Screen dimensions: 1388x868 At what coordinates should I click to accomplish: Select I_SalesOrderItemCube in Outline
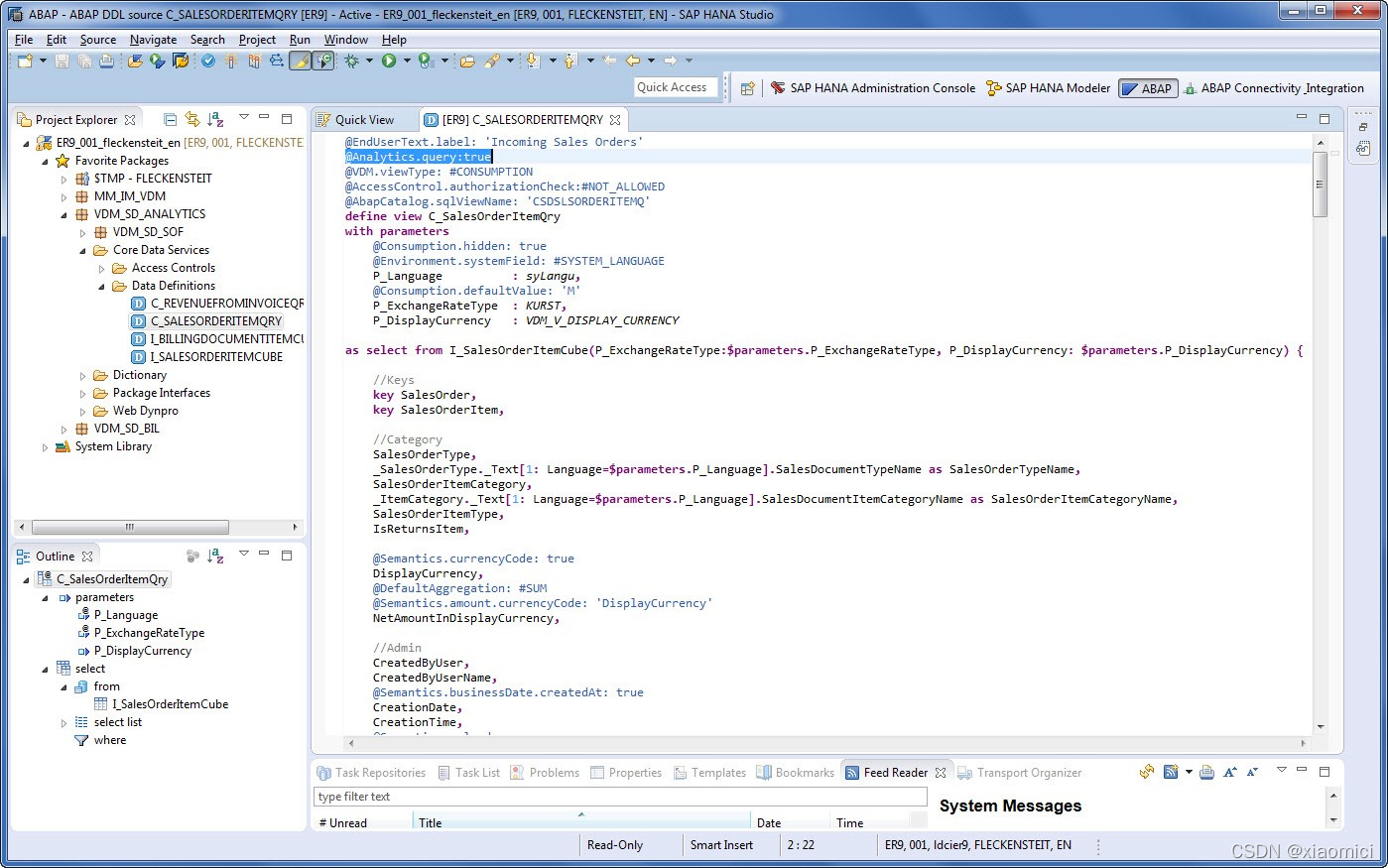(x=161, y=704)
